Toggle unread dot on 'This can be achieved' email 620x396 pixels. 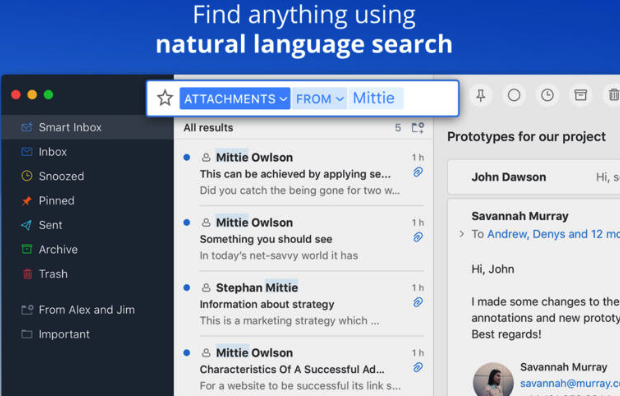point(187,157)
